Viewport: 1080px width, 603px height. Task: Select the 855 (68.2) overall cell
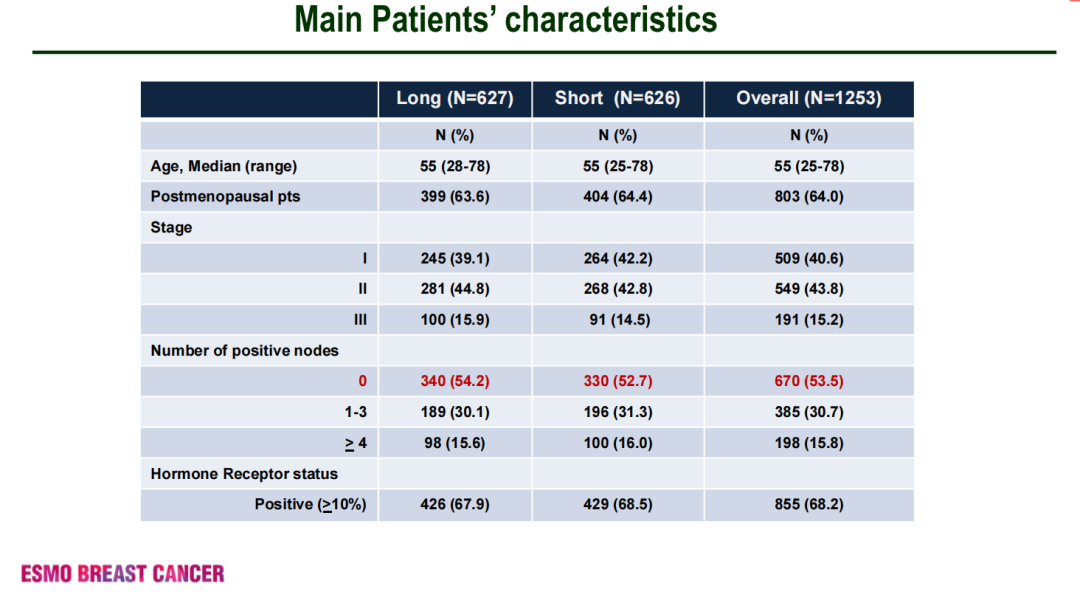[809, 505]
